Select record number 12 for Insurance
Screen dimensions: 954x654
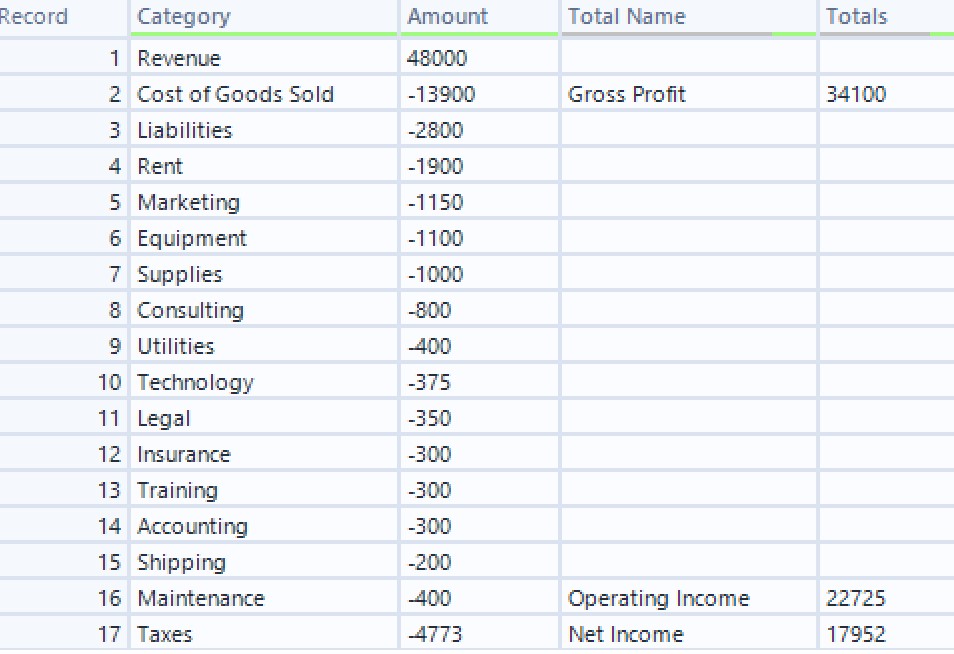(109, 454)
